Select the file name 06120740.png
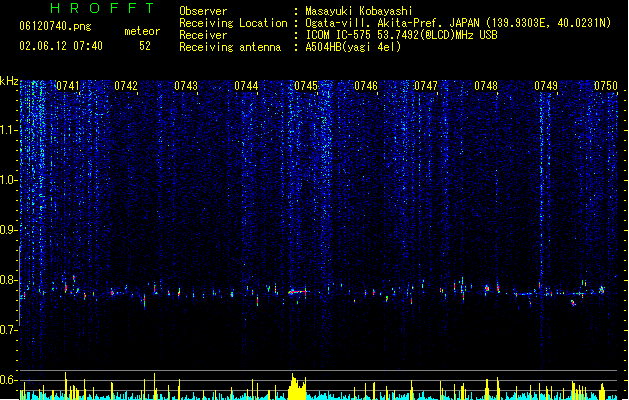Viewport: 629px width, 400px height. tap(55, 26)
